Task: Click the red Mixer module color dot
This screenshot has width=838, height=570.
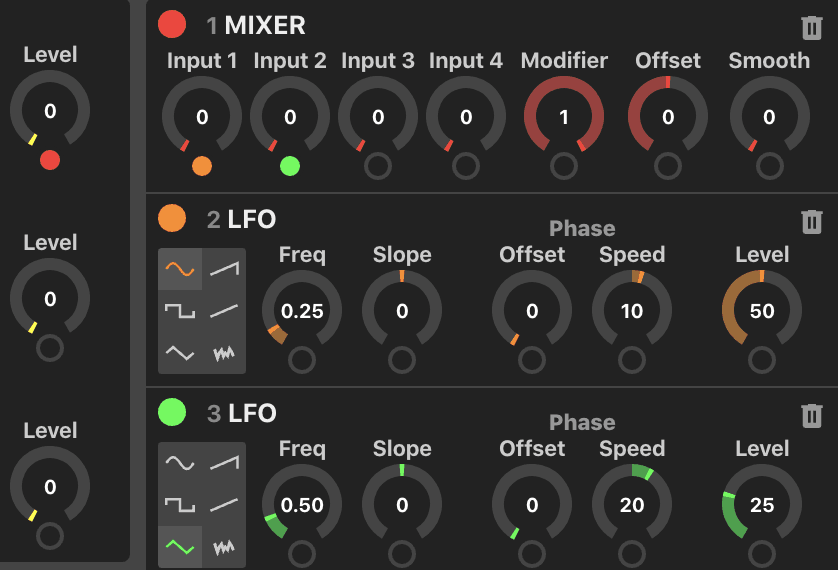Action: 172,24
